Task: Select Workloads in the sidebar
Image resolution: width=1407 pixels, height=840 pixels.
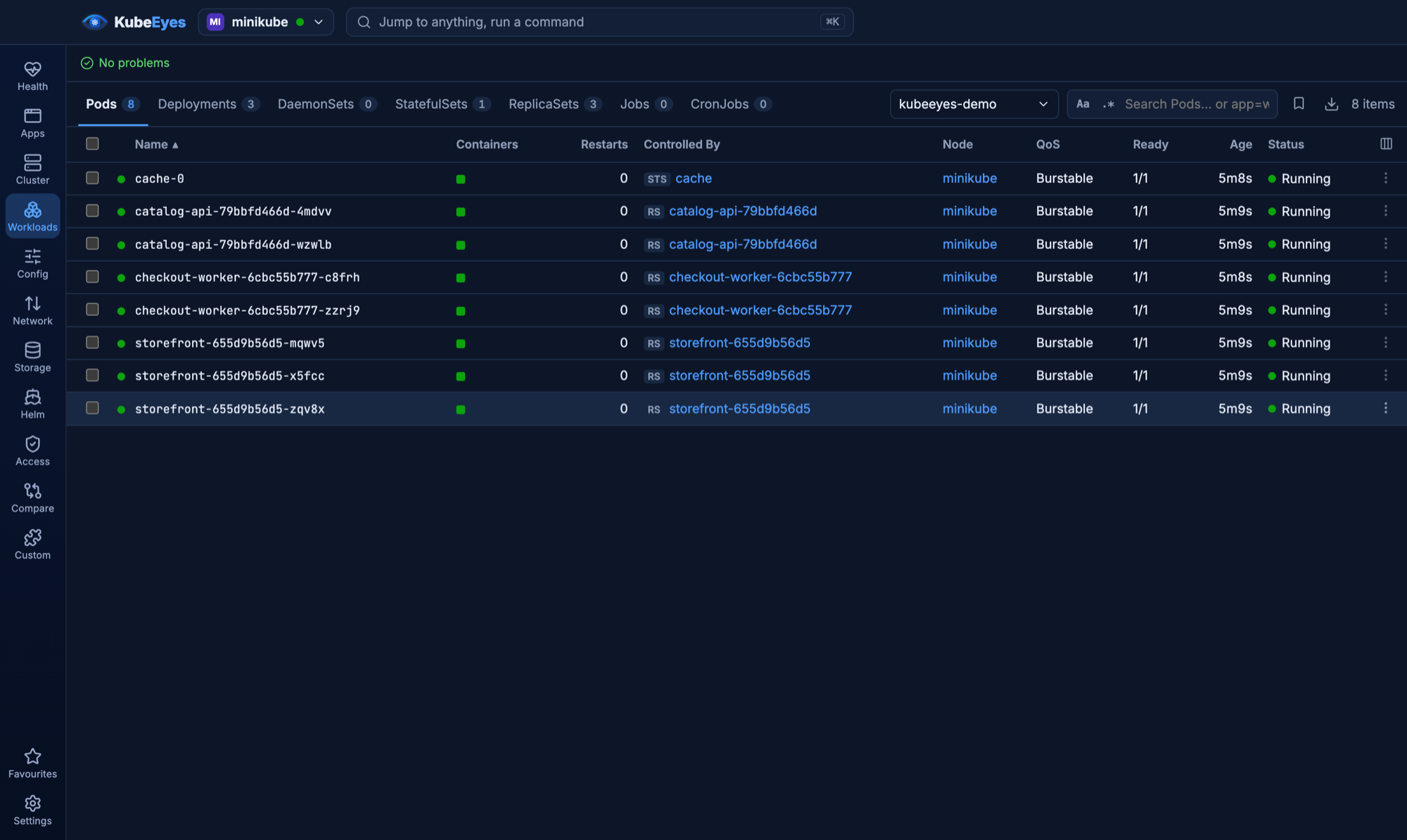Action: (x=32, y=216)
